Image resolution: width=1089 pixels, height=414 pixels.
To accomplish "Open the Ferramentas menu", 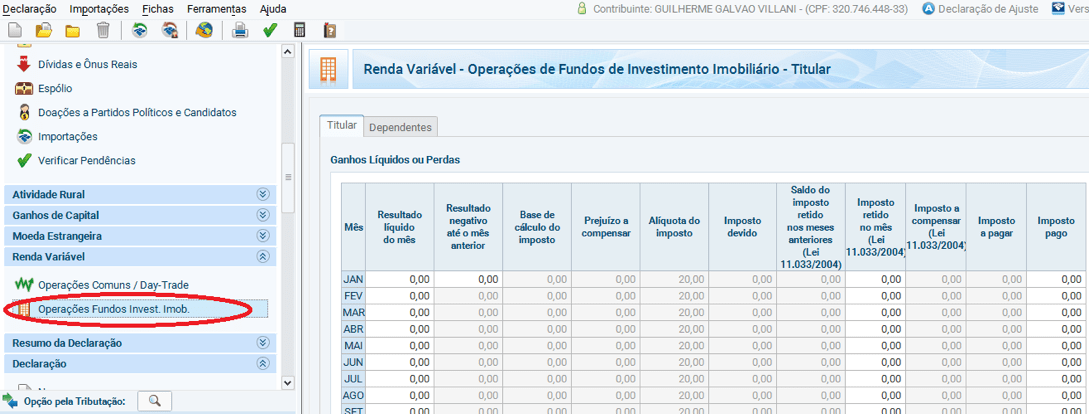I will point(217,9).
